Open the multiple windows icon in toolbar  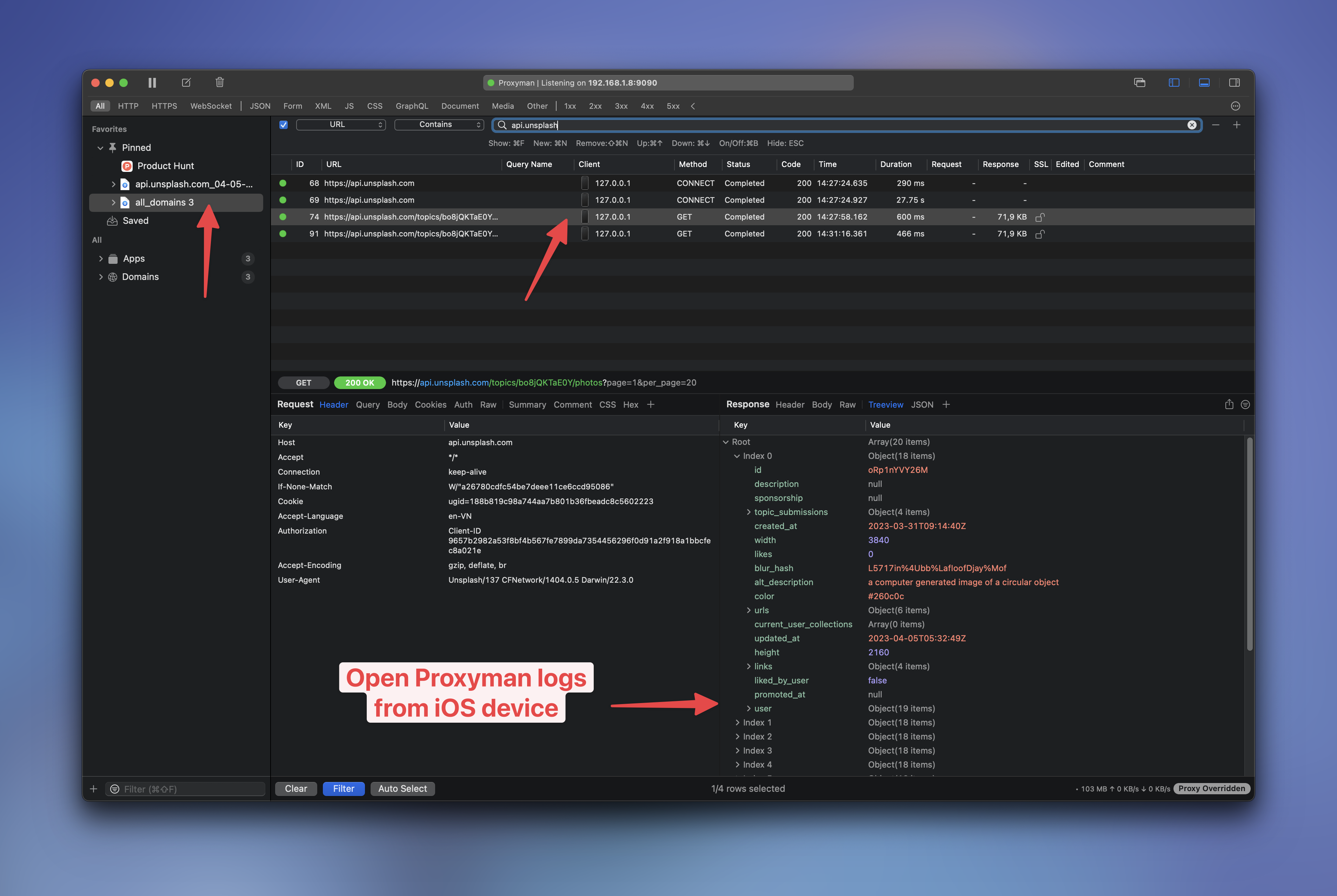1140,83
